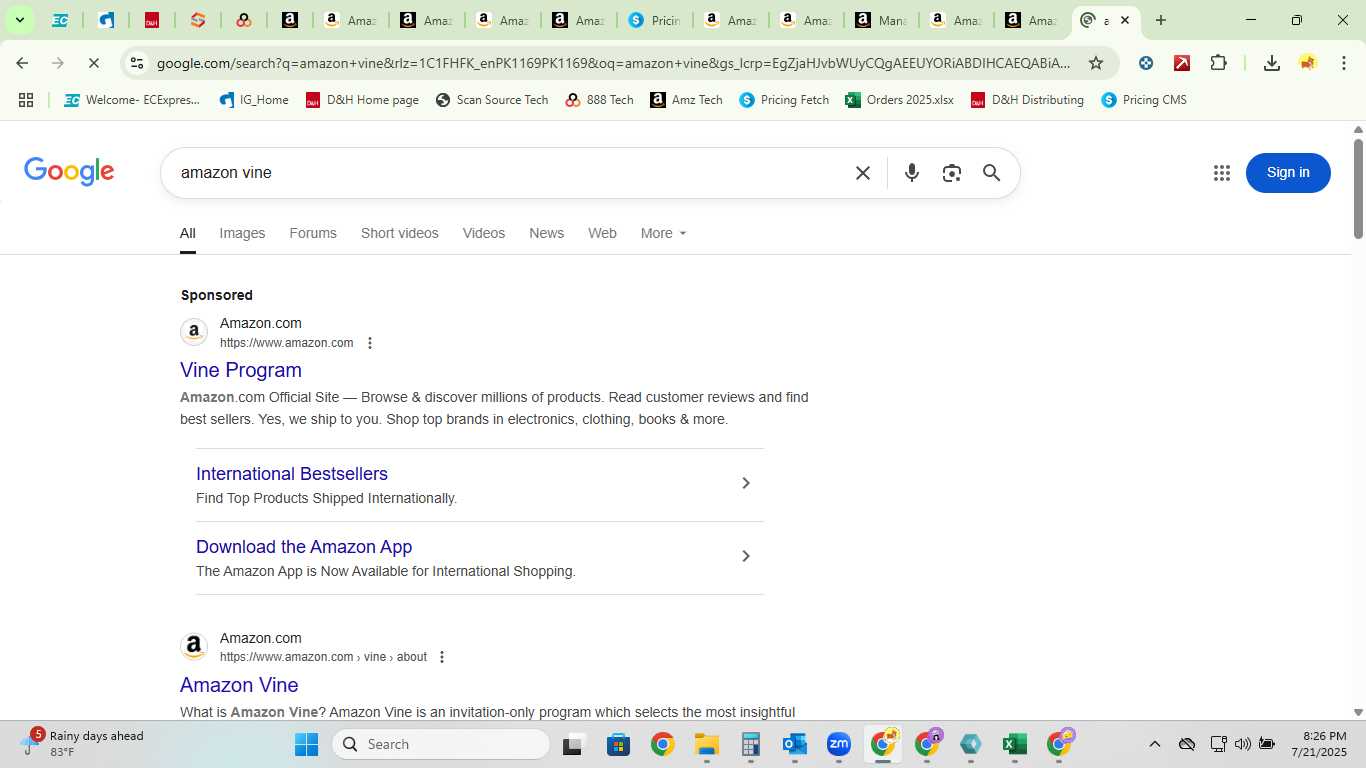Open the Amz Tech bookmark
Screen dimensions: 1366x768
[x=687, y=100]
